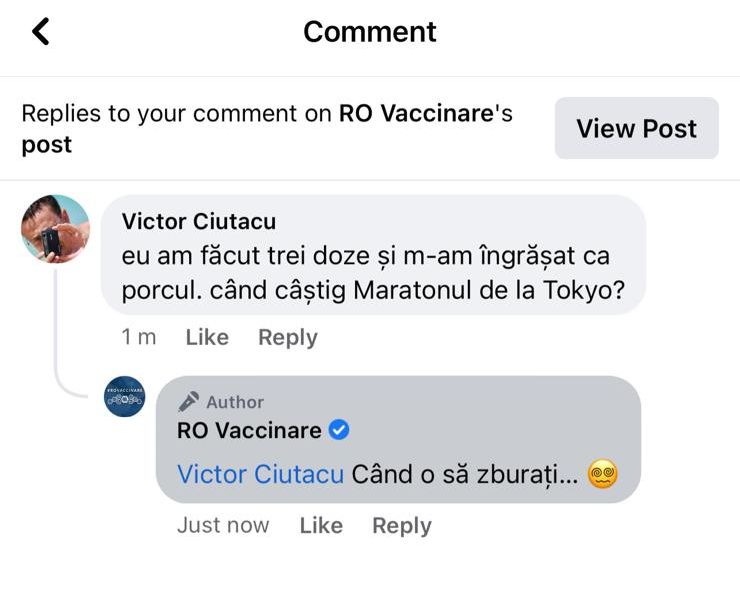
Task: Like the RO Vaccinare reply
Action: [321, 526]
